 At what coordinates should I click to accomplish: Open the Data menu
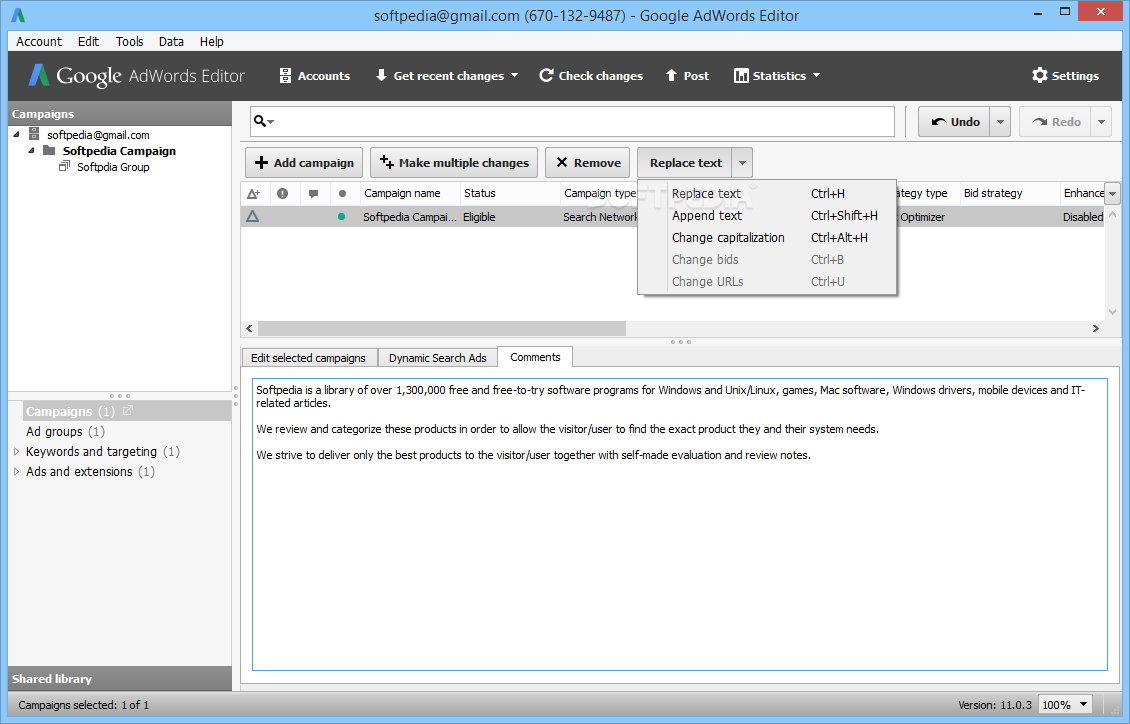[x=171, y=42]
